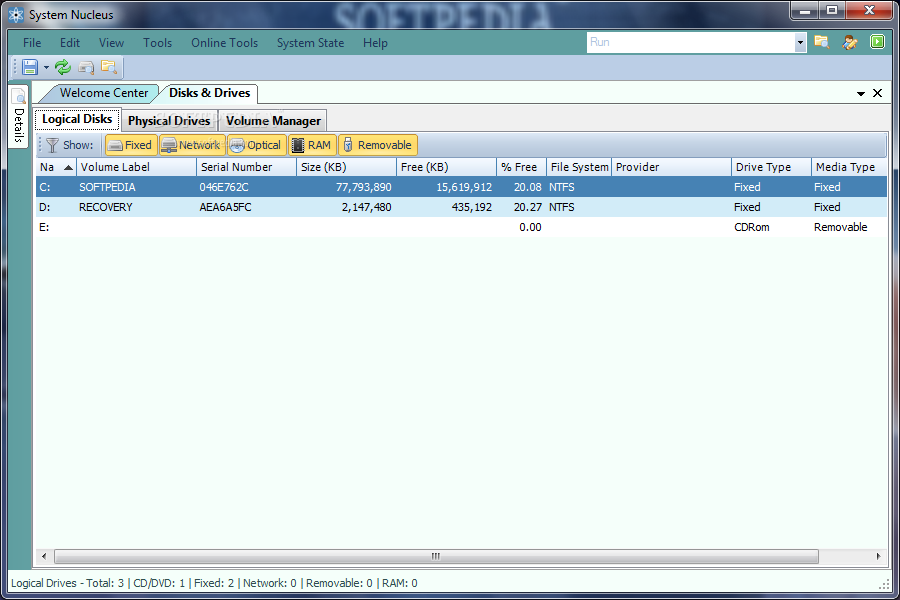
Task: Click serial number AEA6A5FC
Action: click(x=226, y=207)
